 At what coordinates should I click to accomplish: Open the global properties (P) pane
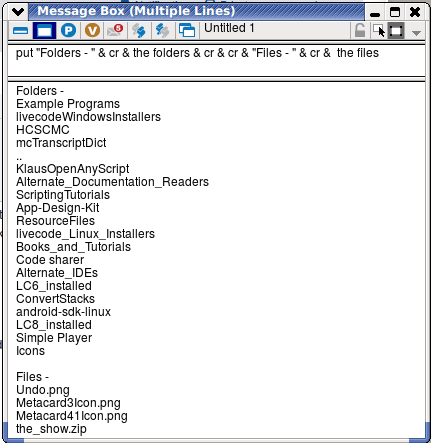click(68, 31)
